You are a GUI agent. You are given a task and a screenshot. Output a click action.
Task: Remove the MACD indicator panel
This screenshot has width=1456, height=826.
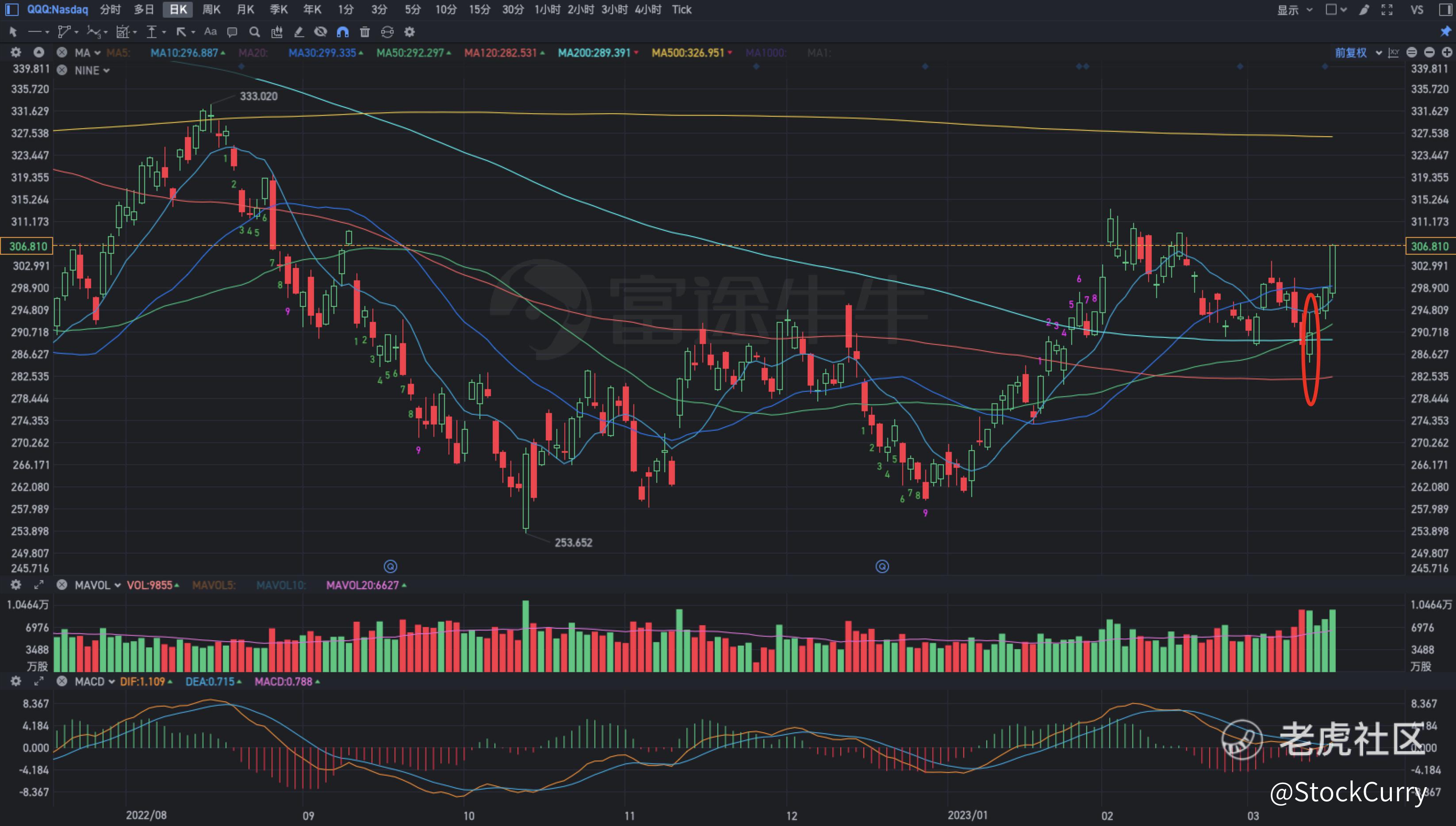pos(62,681)
